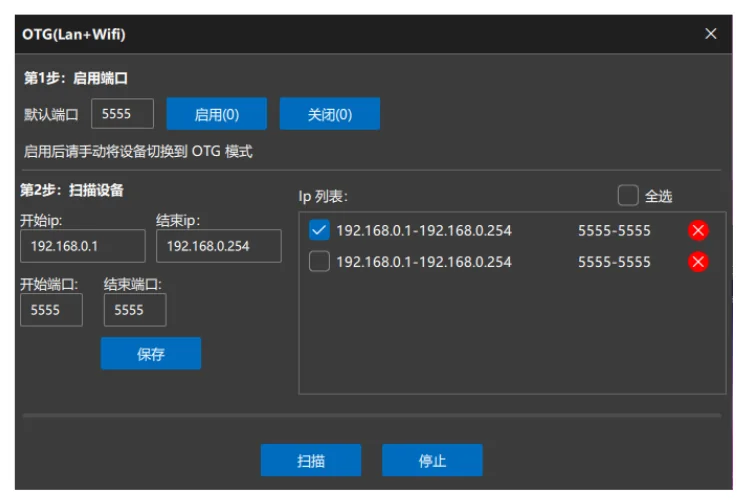Focus the 结束端口 input field
The image size is (747, 504).
pos(135,310)
